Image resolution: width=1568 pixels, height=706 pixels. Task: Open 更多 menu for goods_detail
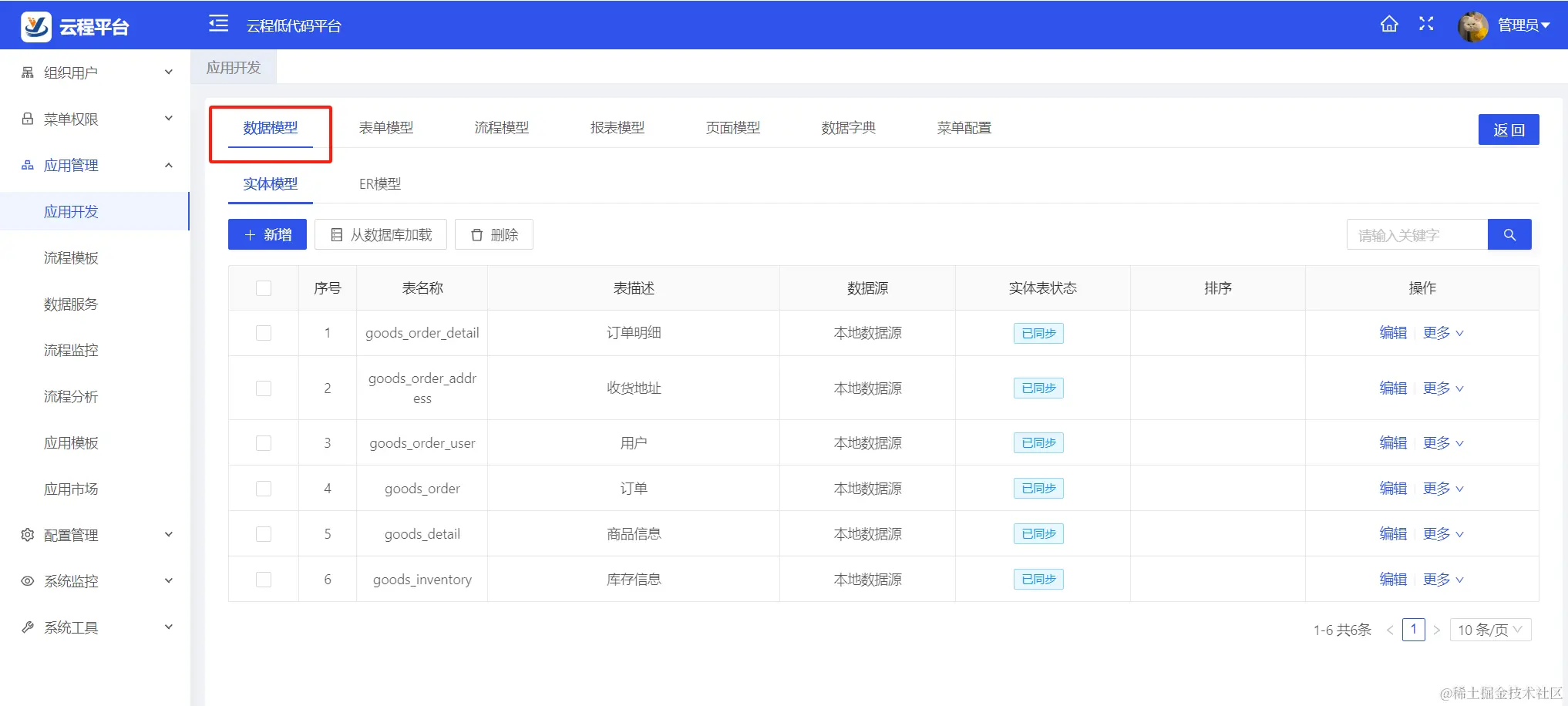pyautogui.click(x=1443, y=534)
